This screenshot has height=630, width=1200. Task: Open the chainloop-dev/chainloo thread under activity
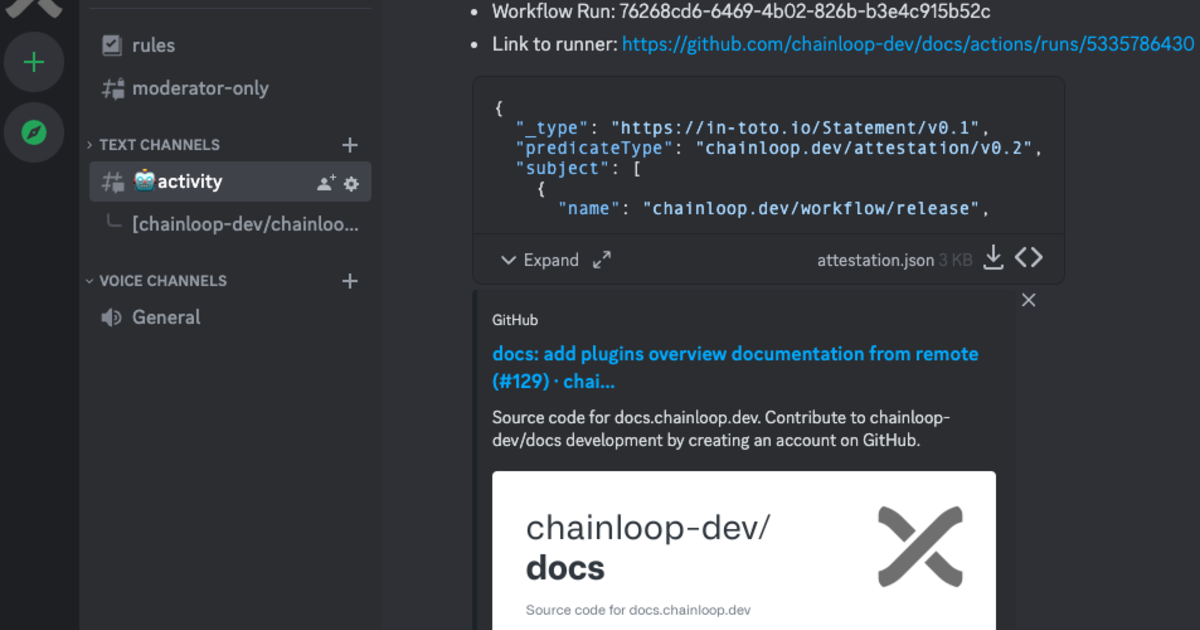click(x=245, y=224)
